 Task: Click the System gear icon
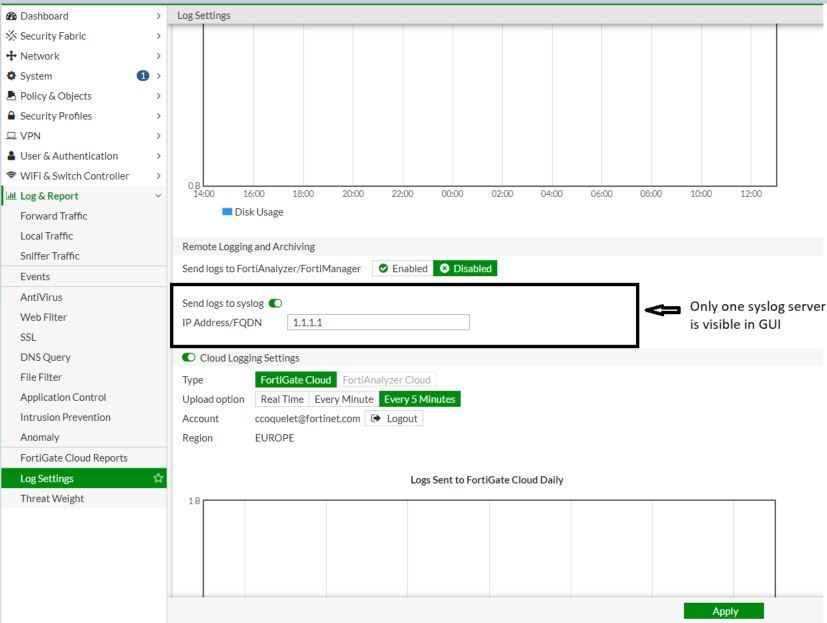(x=11, y=76)
